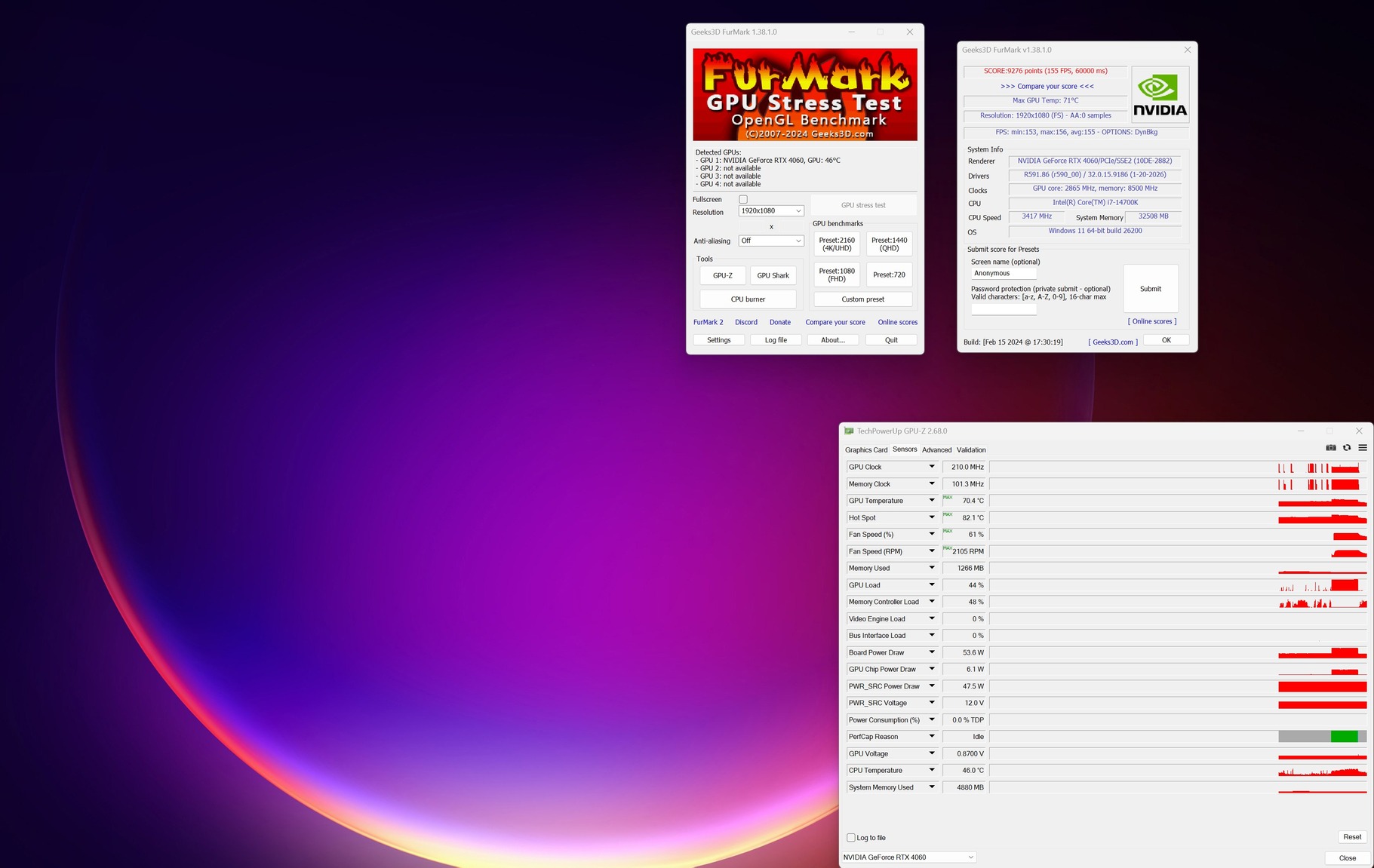This screenshot has width=1374, height=868.
Task: Follow the FurMark 2 link
Action: click(x=709, y=322)
